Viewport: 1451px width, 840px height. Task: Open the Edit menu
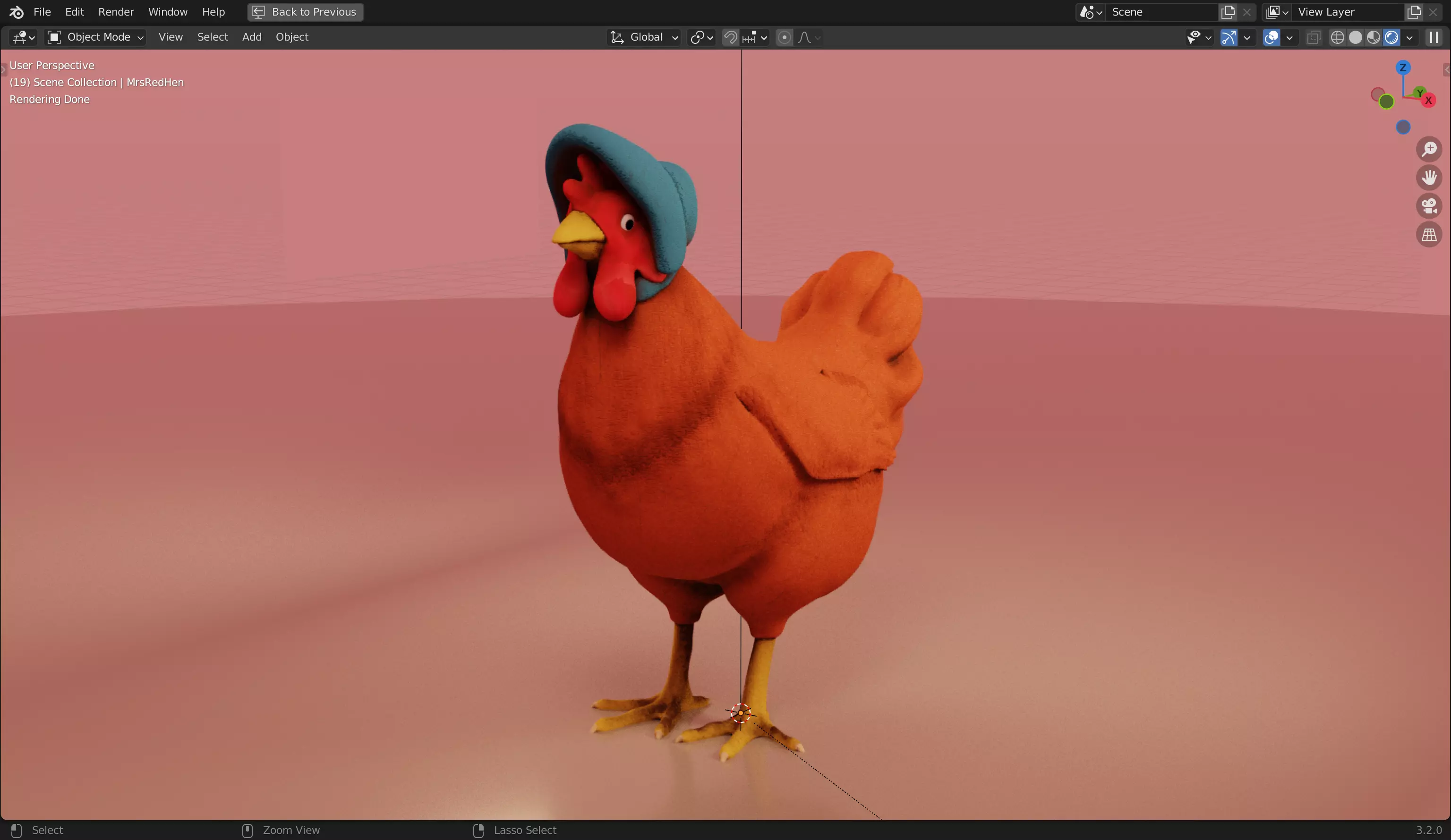tap(74, 12)
